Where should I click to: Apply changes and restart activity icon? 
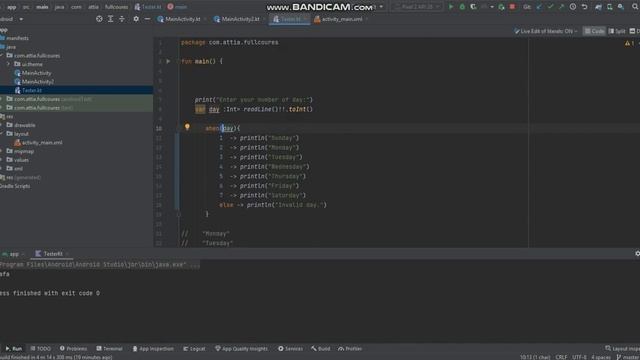pos(501,7)
